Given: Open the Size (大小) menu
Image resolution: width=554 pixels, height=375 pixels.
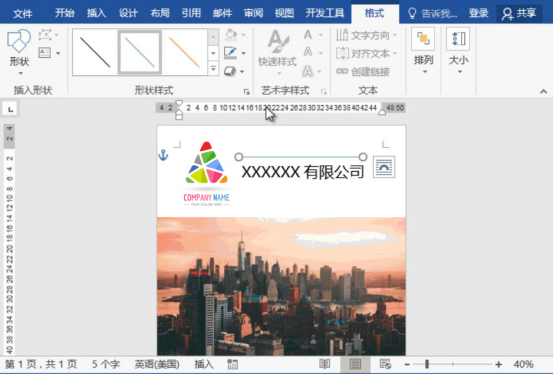Looking at the screenshot, I should pos(458,51).
